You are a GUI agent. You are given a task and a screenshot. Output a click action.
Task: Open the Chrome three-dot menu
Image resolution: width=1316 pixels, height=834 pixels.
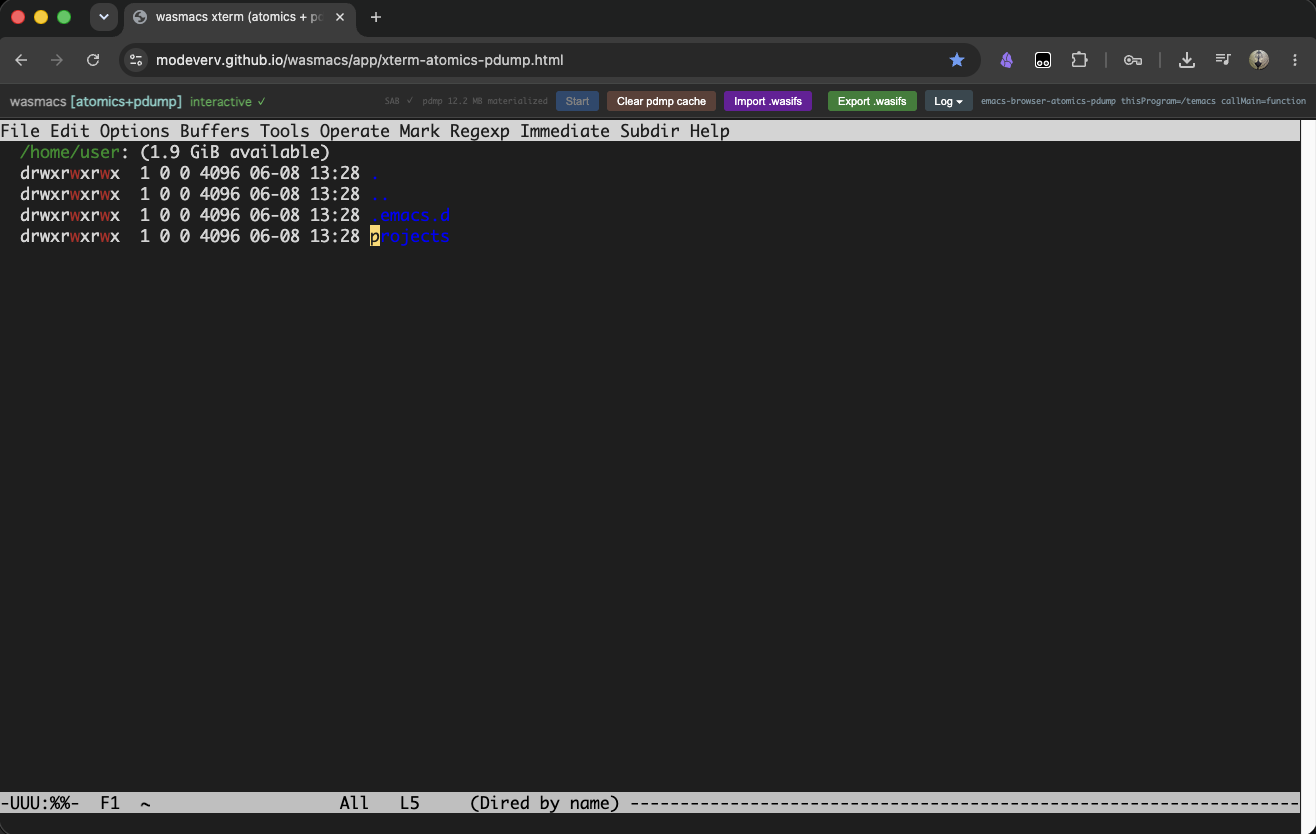click(x=1295, y=60)
